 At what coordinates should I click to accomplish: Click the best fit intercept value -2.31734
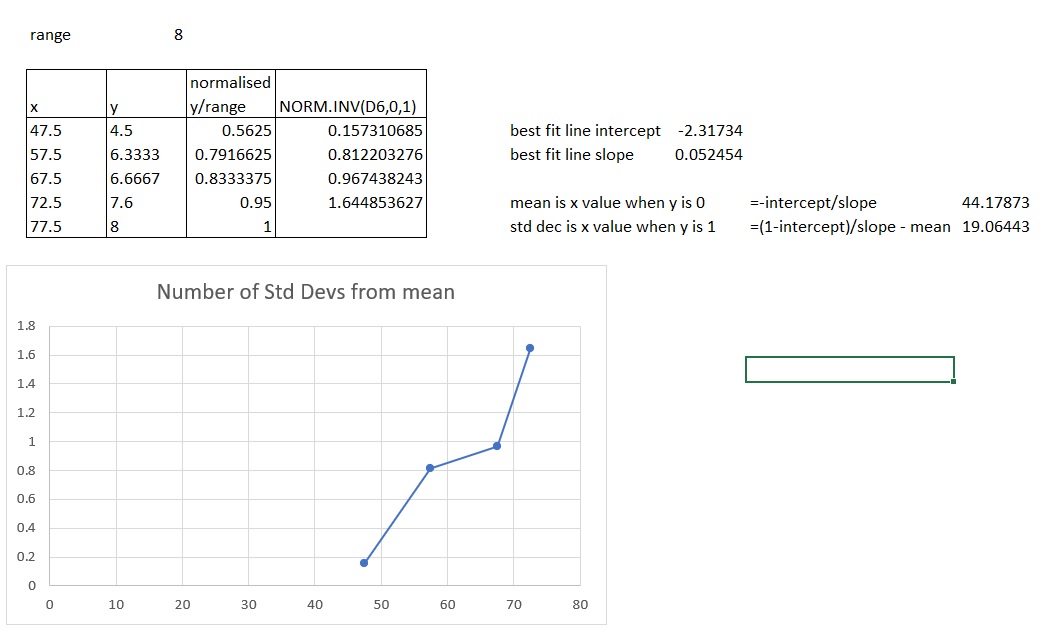click(x=709, y=130)
